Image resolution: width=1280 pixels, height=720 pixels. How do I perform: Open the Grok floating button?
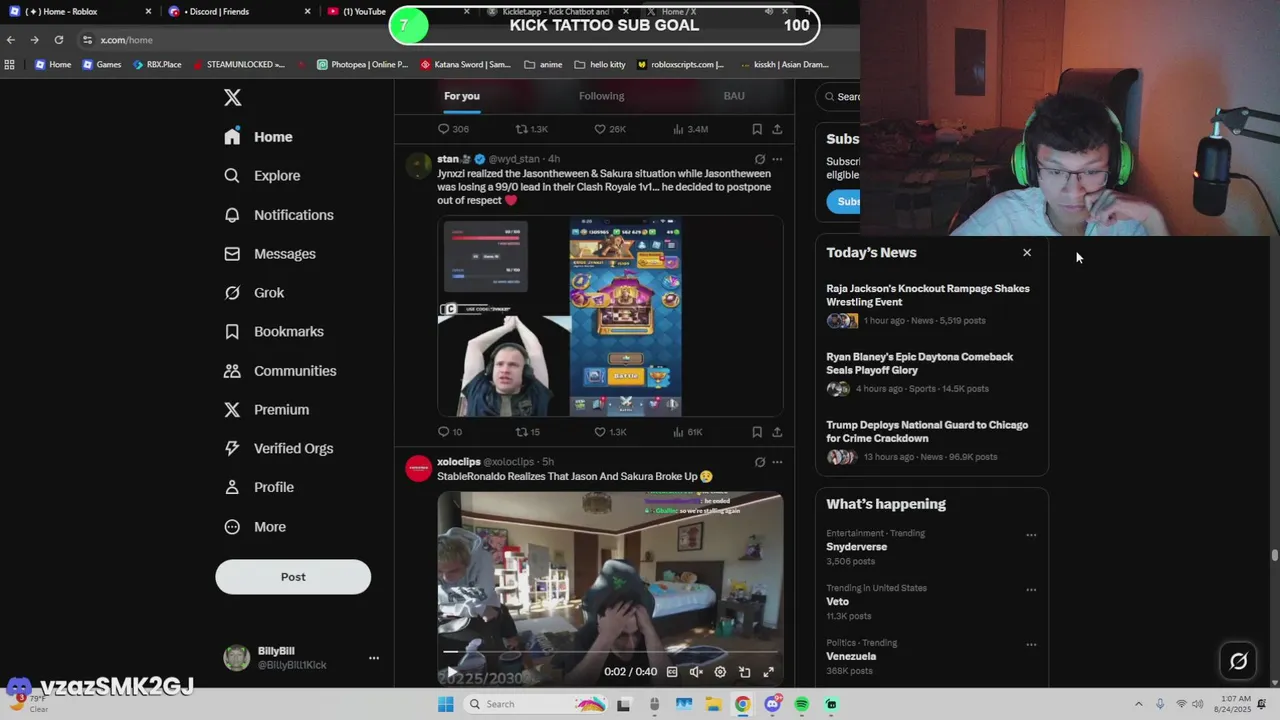pyautogui.click(x=1238, y=661)
